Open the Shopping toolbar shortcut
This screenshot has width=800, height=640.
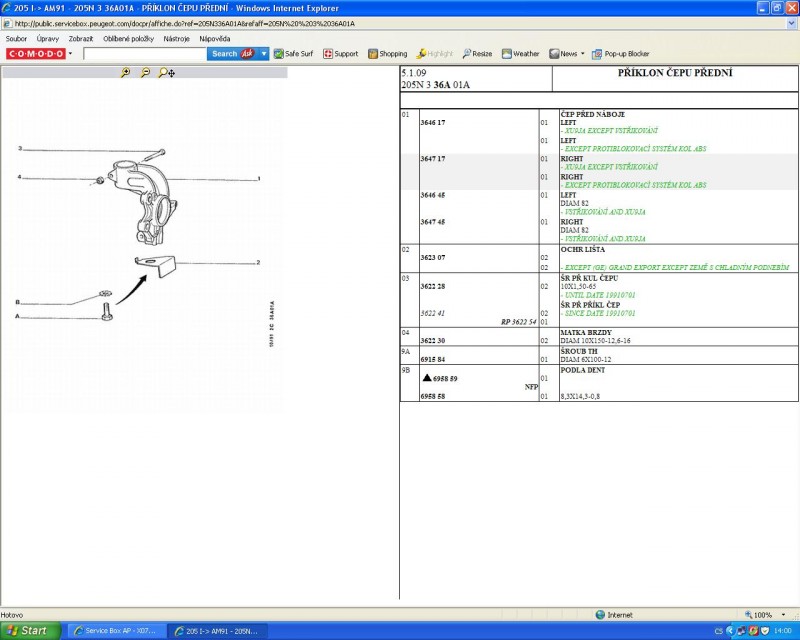pos(387,54)
